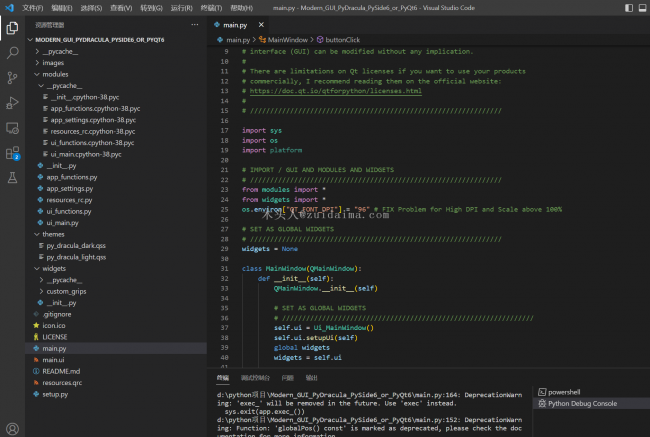Open the Run and Debug view
The image size is (650, 437).
[x=12, y=102]
